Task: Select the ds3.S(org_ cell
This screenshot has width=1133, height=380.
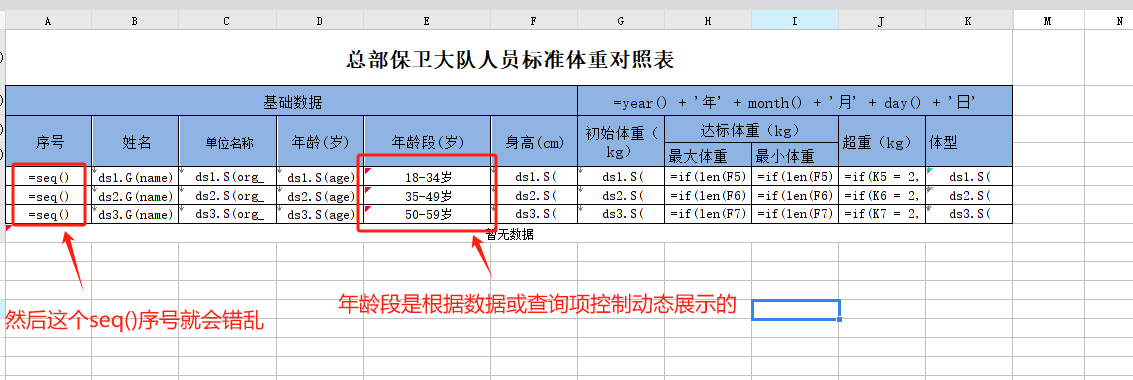Action: tap(228, 214)
